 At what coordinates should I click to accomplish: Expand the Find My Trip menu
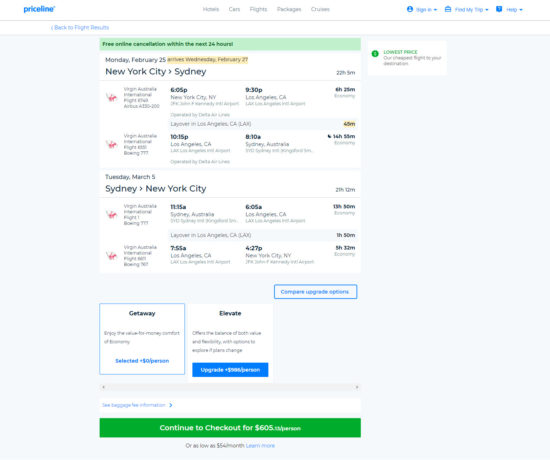tap(467, 9)
